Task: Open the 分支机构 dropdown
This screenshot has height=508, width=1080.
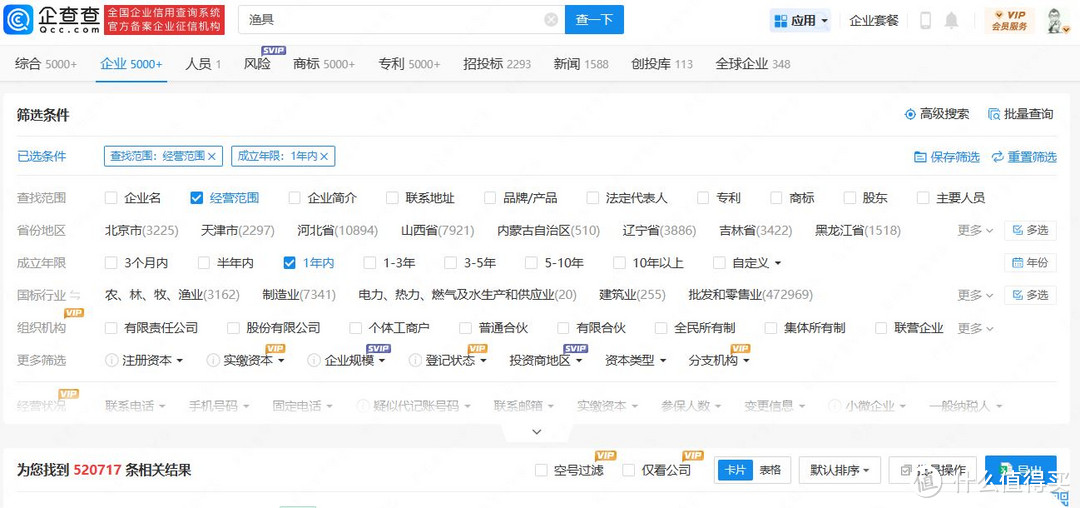Action: (x=719, y=360)
